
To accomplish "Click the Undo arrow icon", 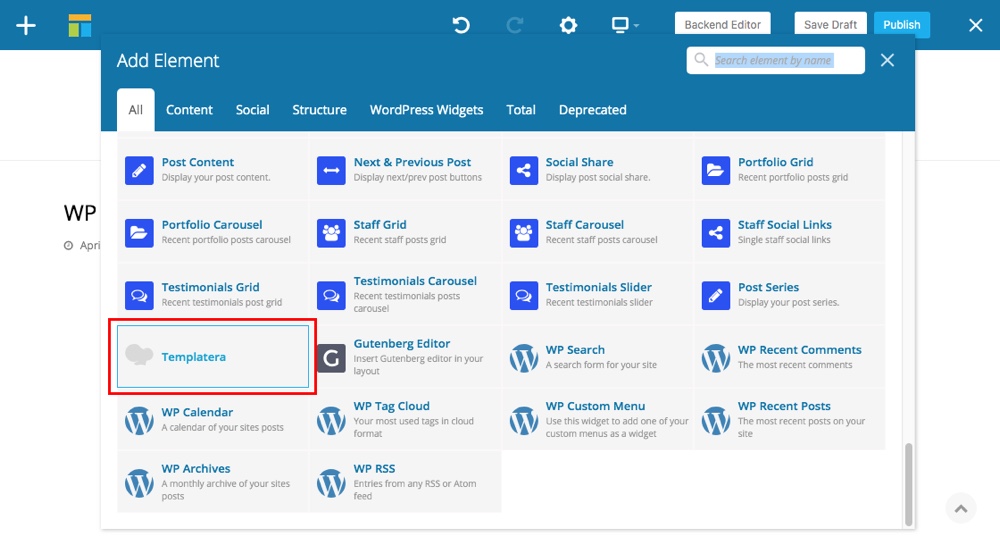I will coord(461,25).
